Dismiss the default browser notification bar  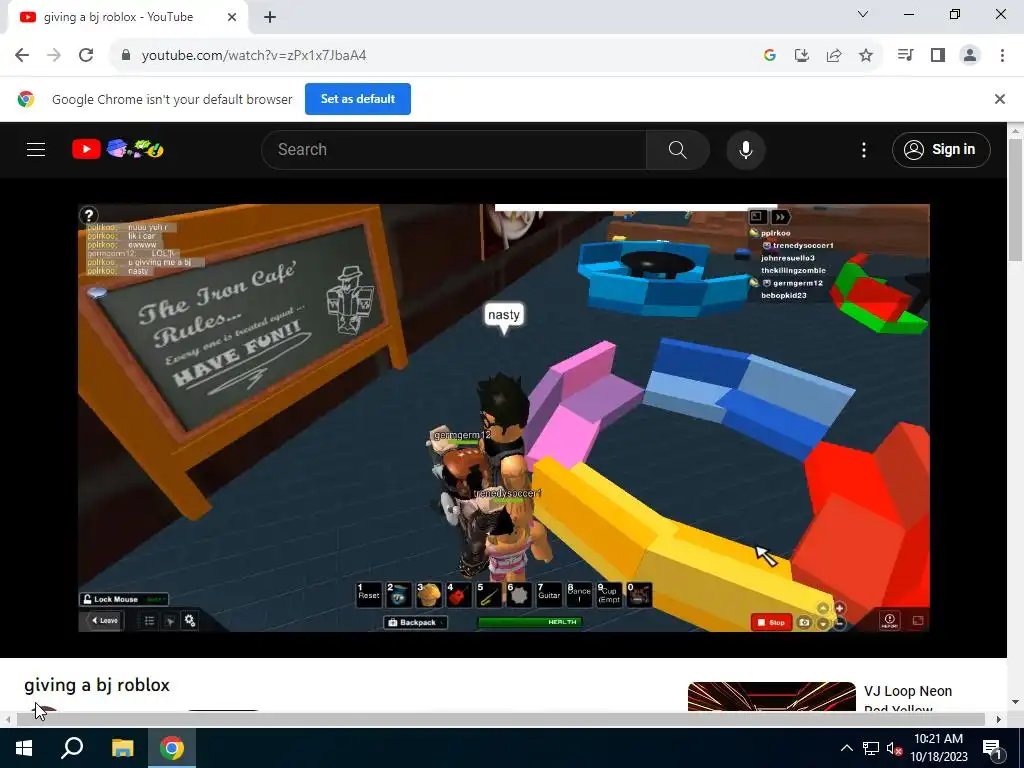999,99
